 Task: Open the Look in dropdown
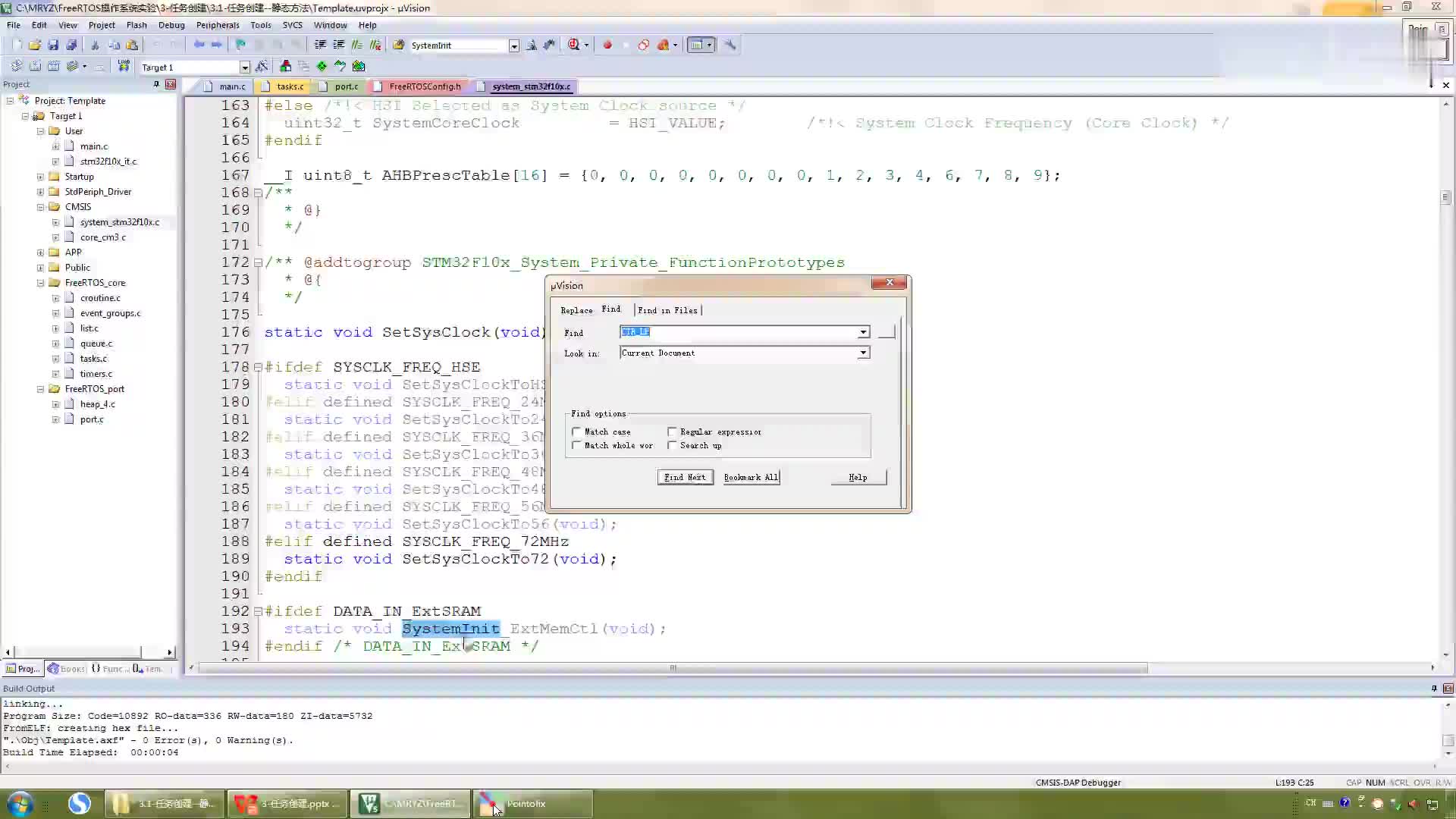[x=863, y=353]
